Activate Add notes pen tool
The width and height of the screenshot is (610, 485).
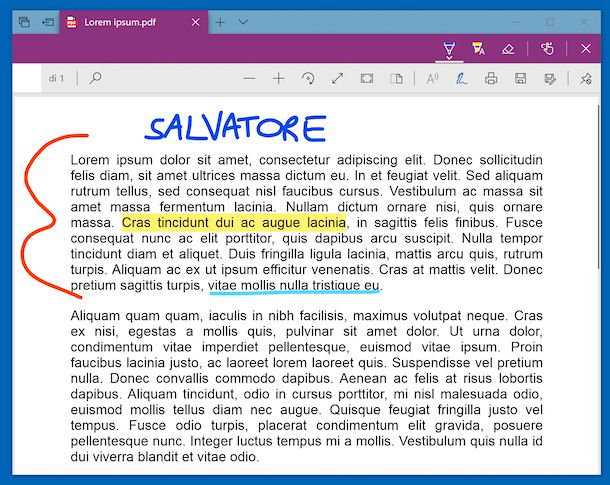point(461,79)
